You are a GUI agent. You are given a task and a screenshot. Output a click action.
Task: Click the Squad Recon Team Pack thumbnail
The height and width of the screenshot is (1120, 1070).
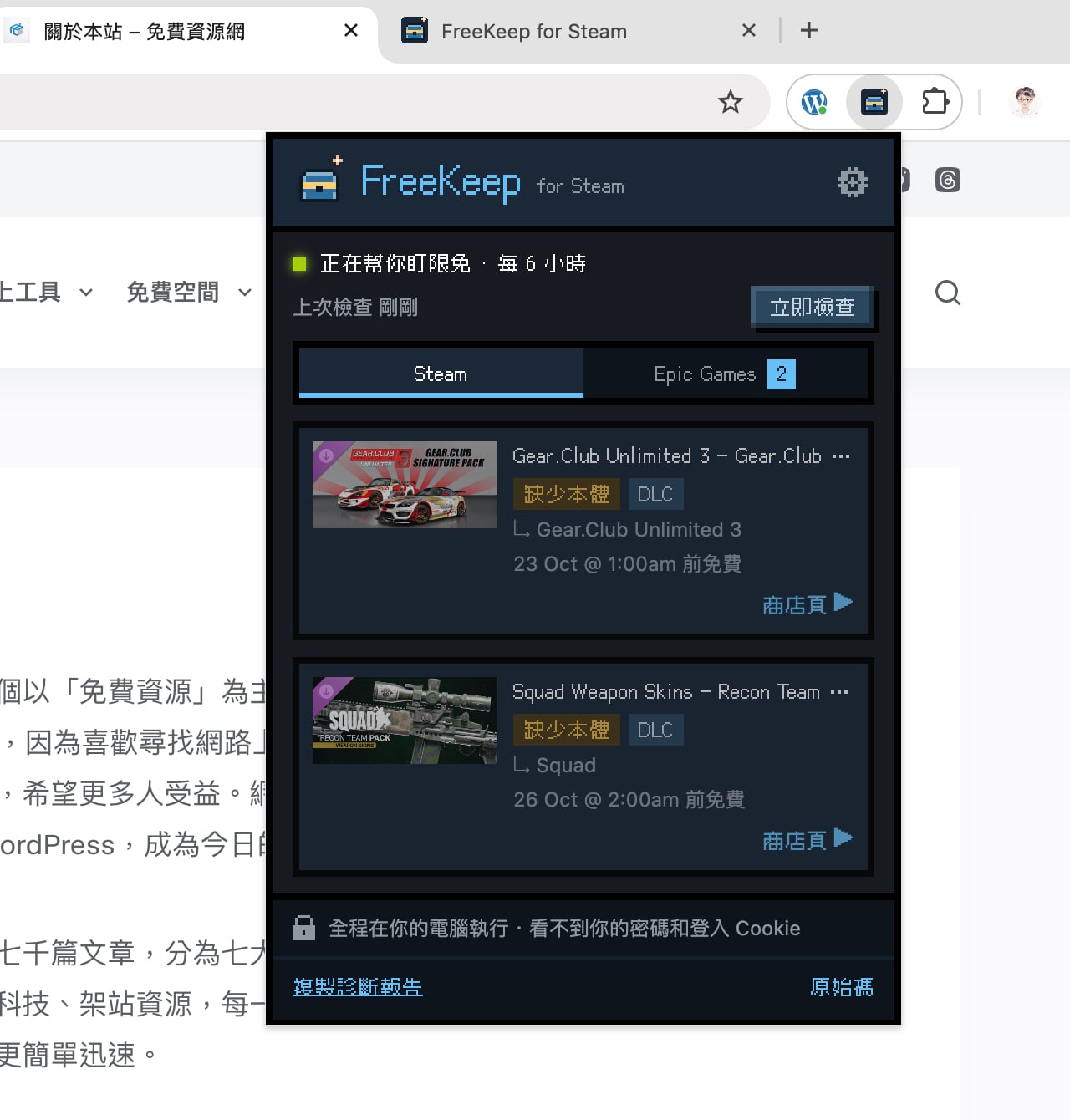click(405, 720)
